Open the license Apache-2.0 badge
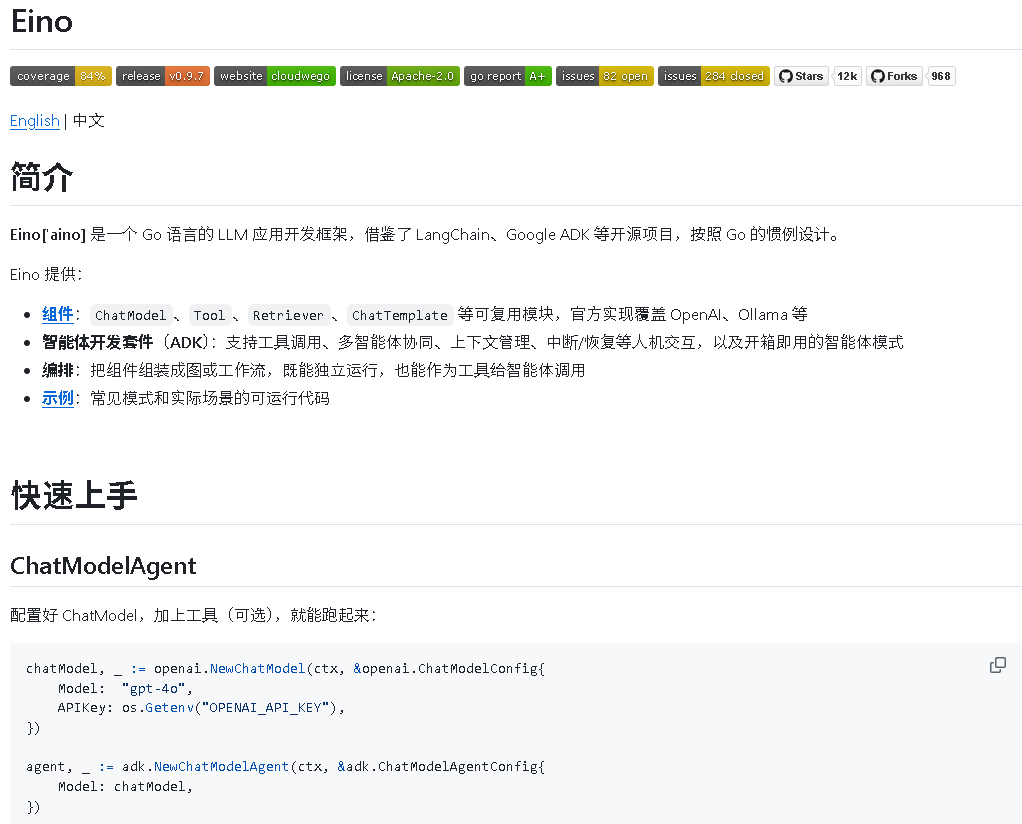Image resolution: width=1022 pixels, height=824 pixels. point(400,76)
